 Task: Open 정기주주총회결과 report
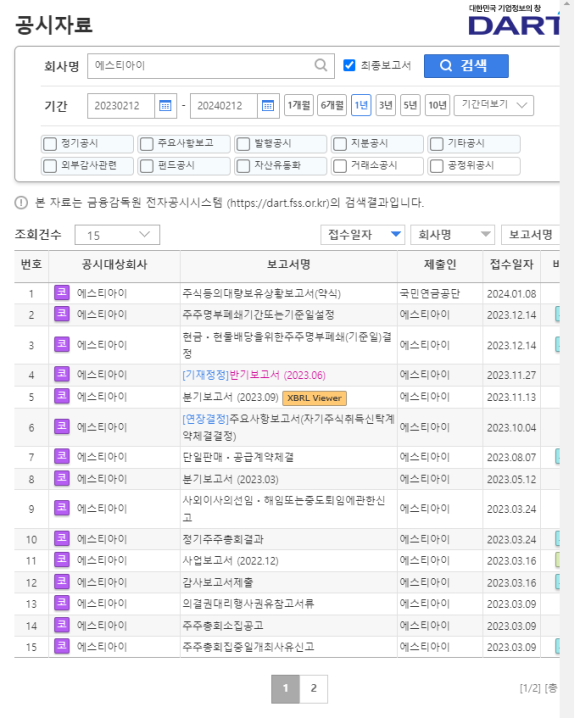pos(223,539)
